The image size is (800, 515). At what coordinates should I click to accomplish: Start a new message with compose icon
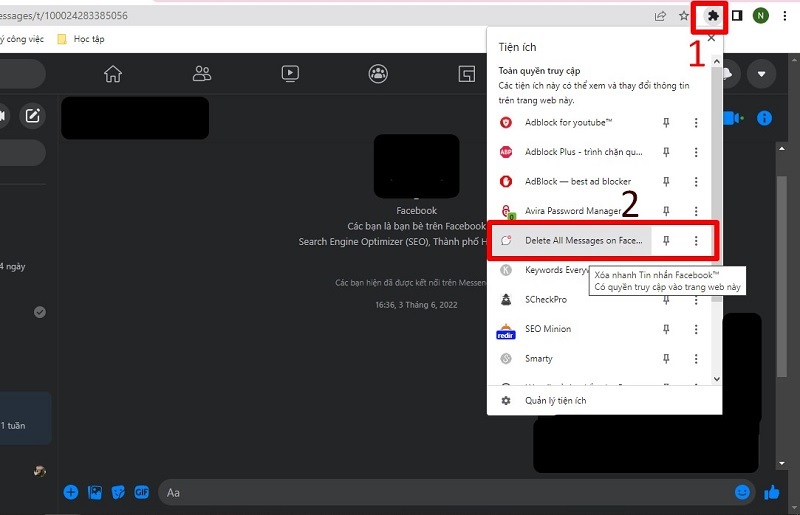click(33, 116)
